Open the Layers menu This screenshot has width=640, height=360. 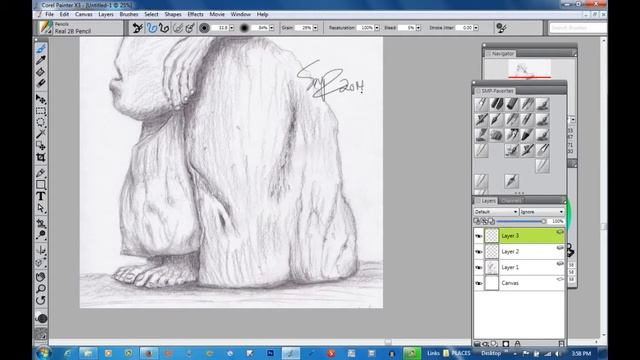click(x=106, y=14)
